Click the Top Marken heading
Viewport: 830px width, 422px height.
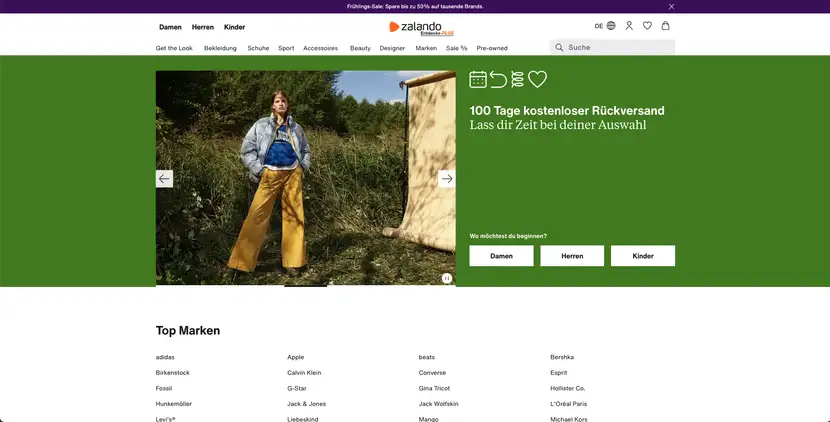[x=188, y=330]
